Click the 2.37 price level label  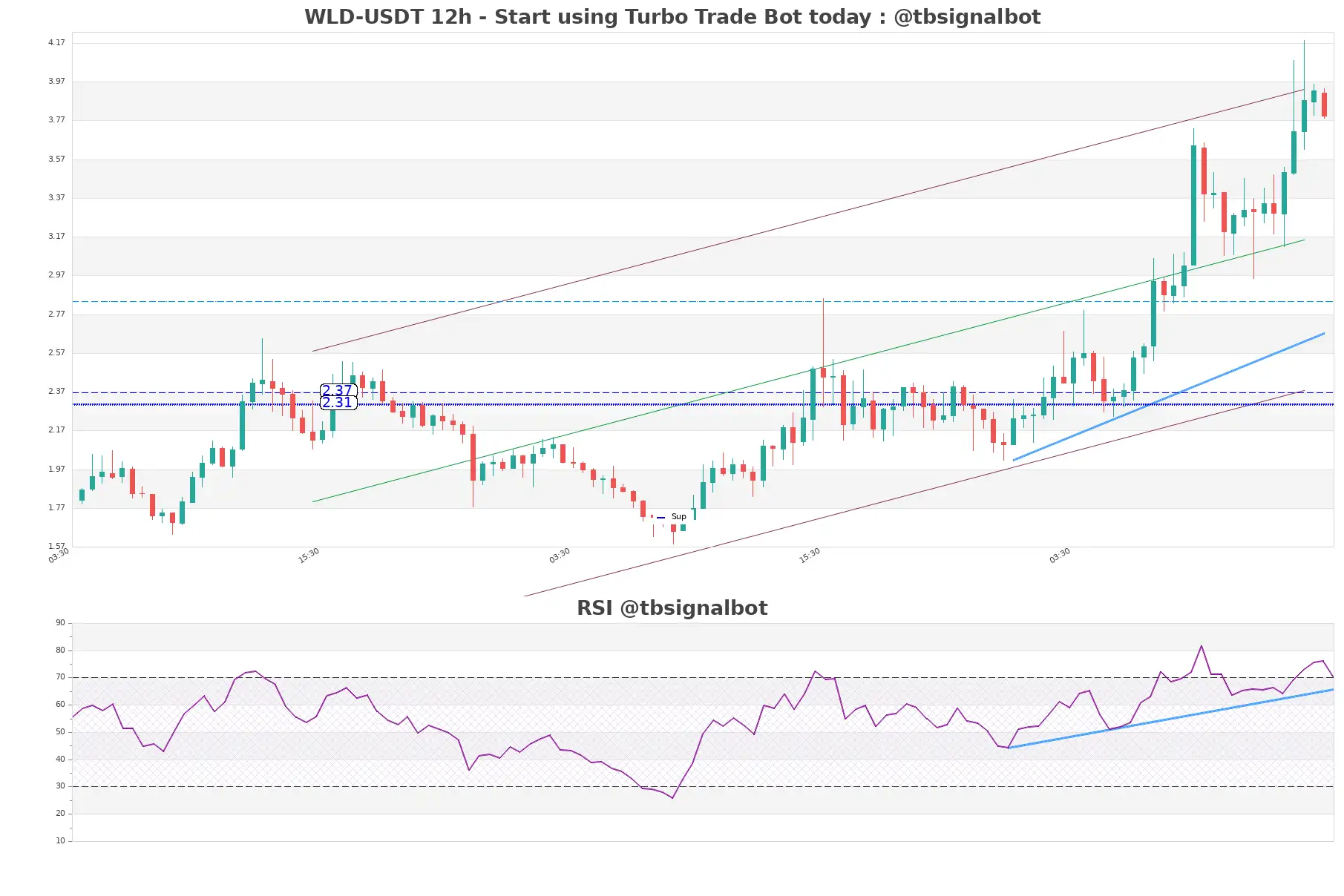(x=338, y=390)
